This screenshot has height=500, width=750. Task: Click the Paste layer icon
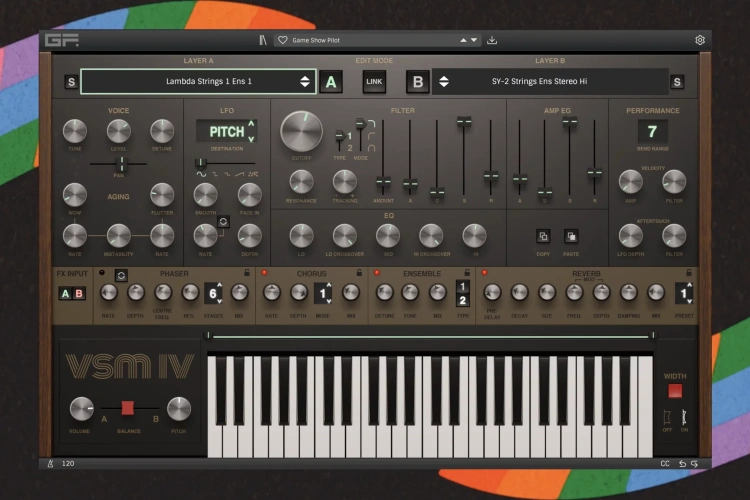click(x=571, y=236)
